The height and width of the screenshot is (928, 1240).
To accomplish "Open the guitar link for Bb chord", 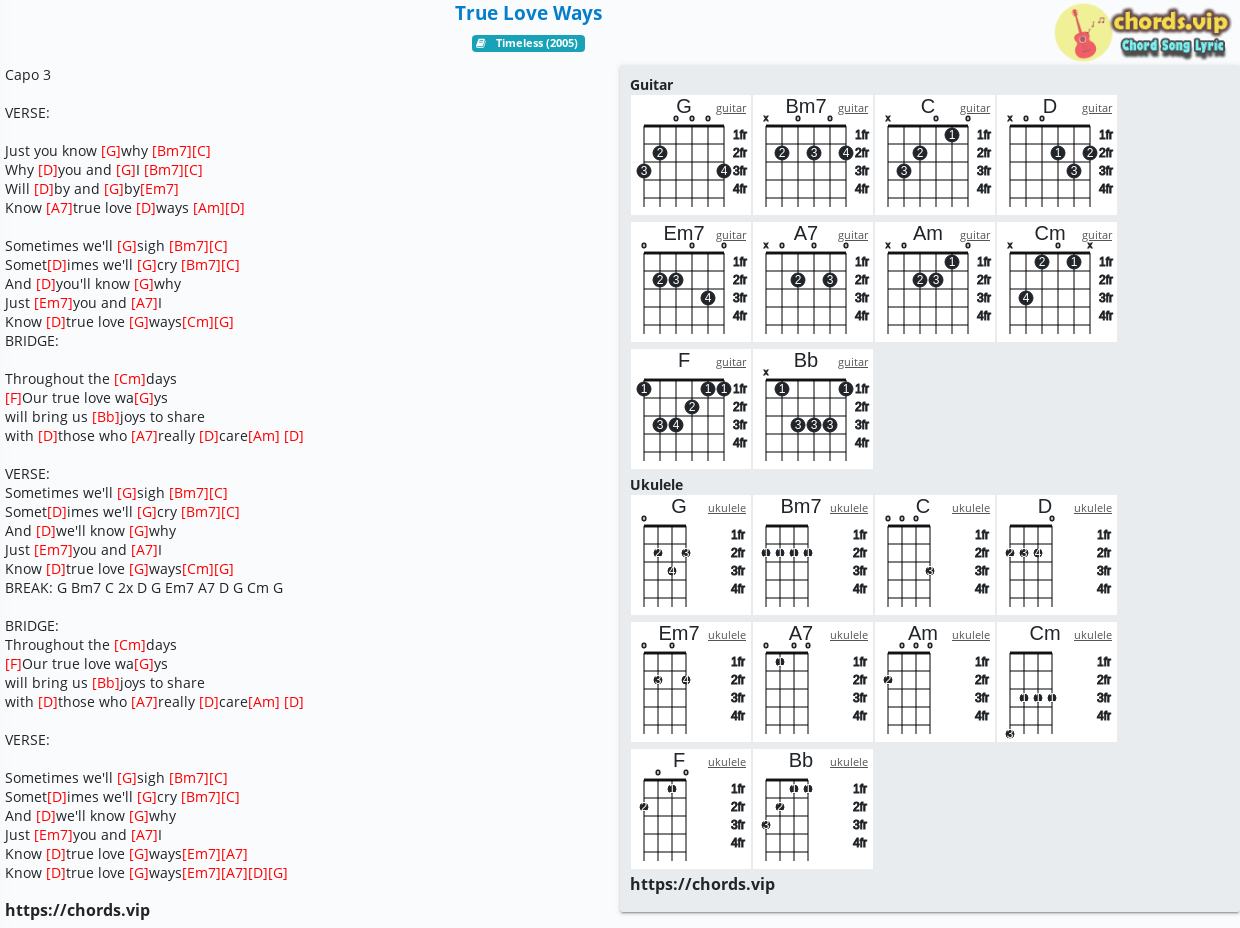I will 853,362.
